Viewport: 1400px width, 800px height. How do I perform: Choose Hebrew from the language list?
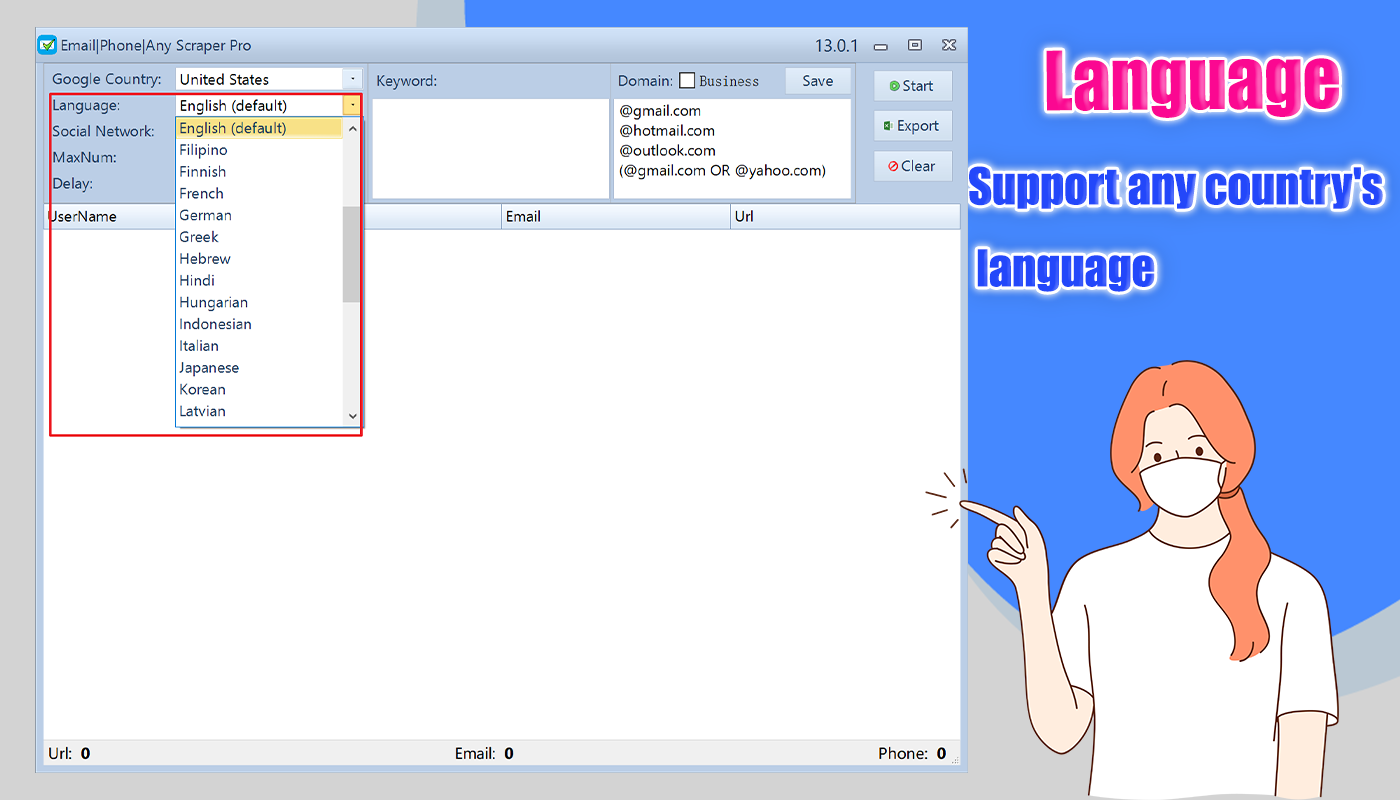[259, 259]
